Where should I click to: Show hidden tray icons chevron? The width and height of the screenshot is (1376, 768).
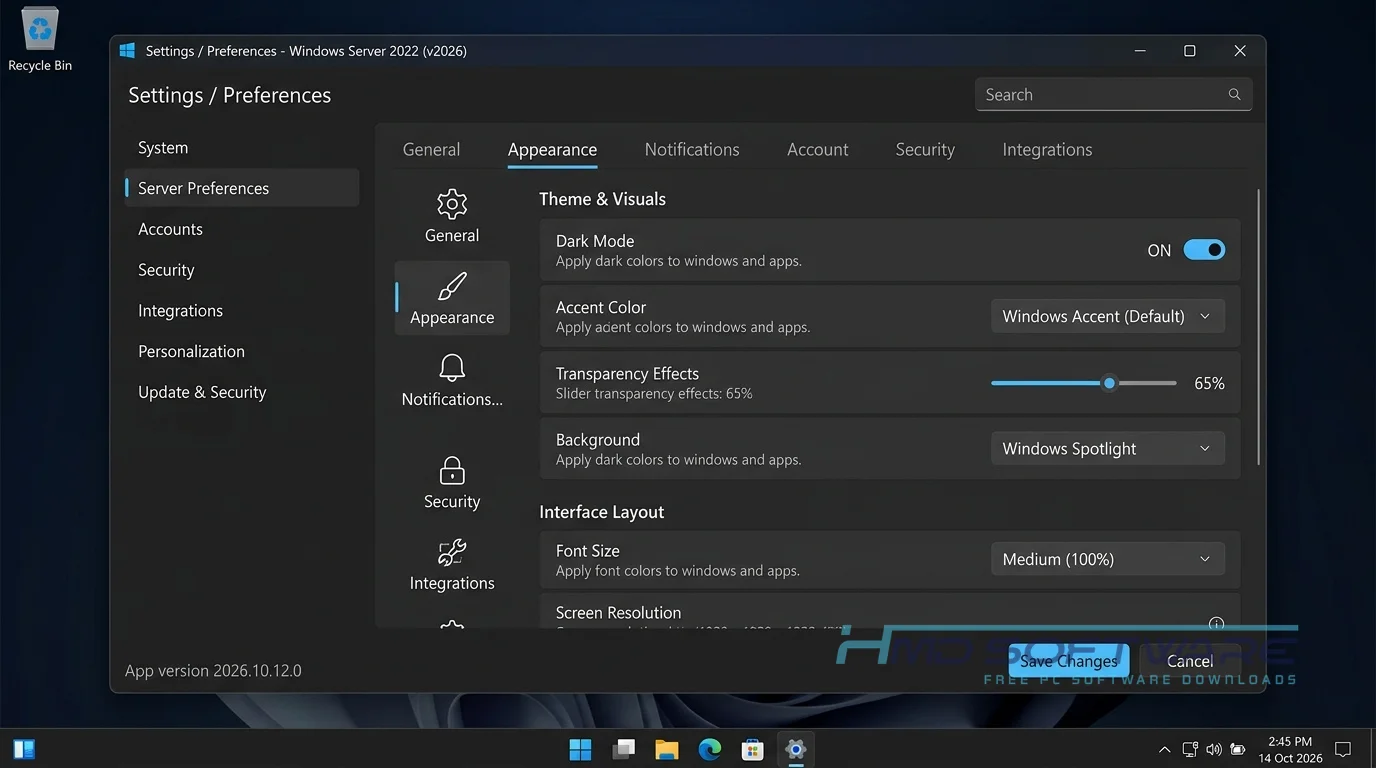1164,749
